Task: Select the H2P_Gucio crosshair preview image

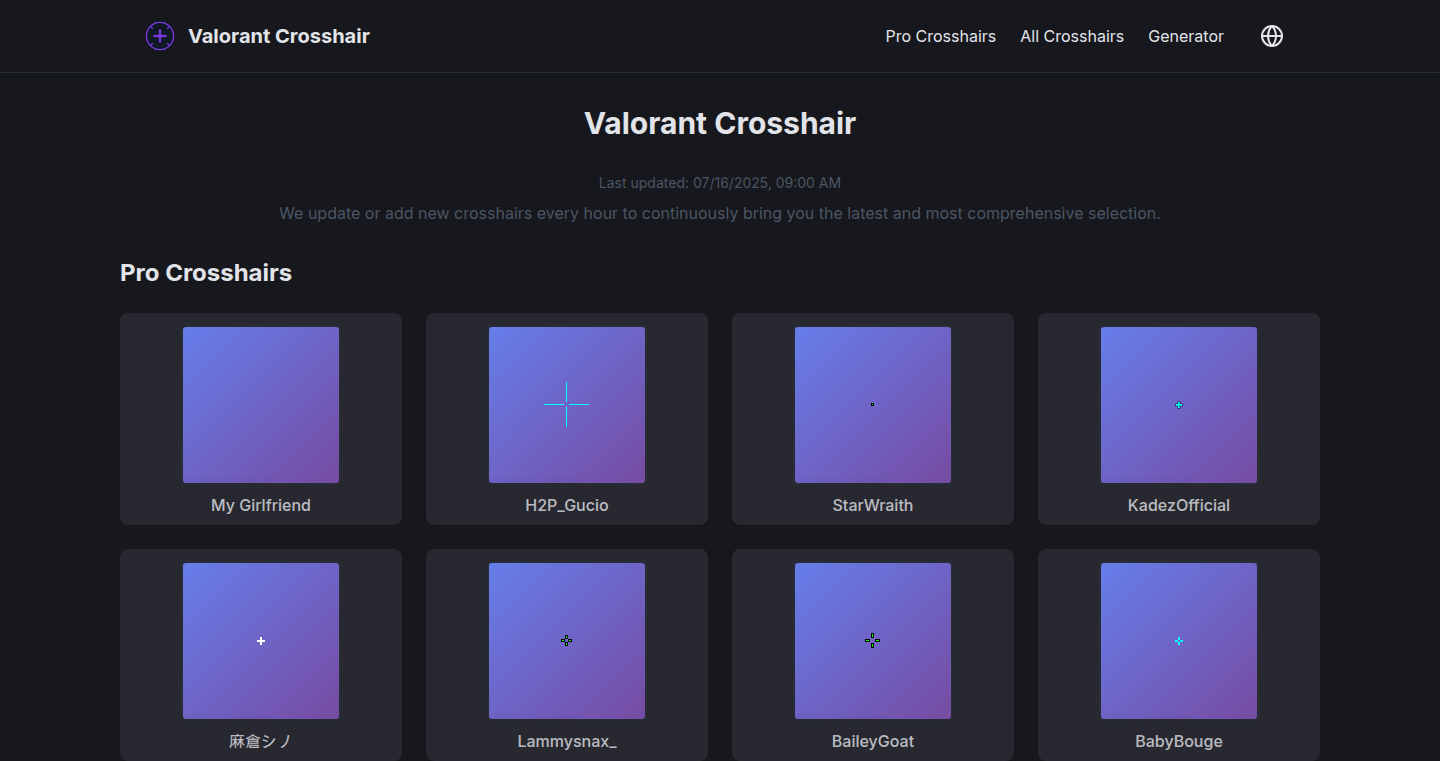Action: [567, 405]
